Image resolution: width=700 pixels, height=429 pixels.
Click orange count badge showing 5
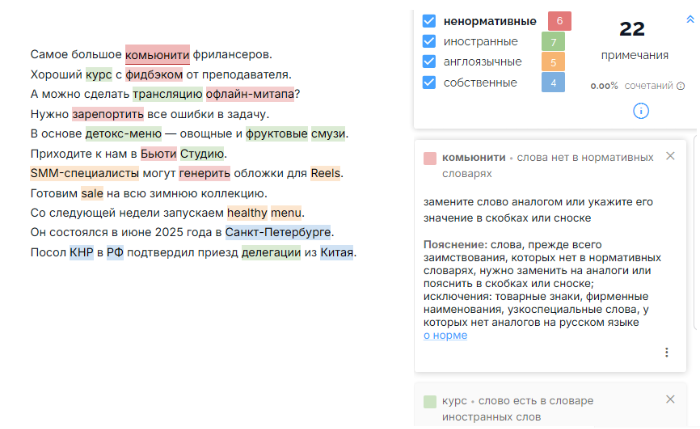[553, 62]
